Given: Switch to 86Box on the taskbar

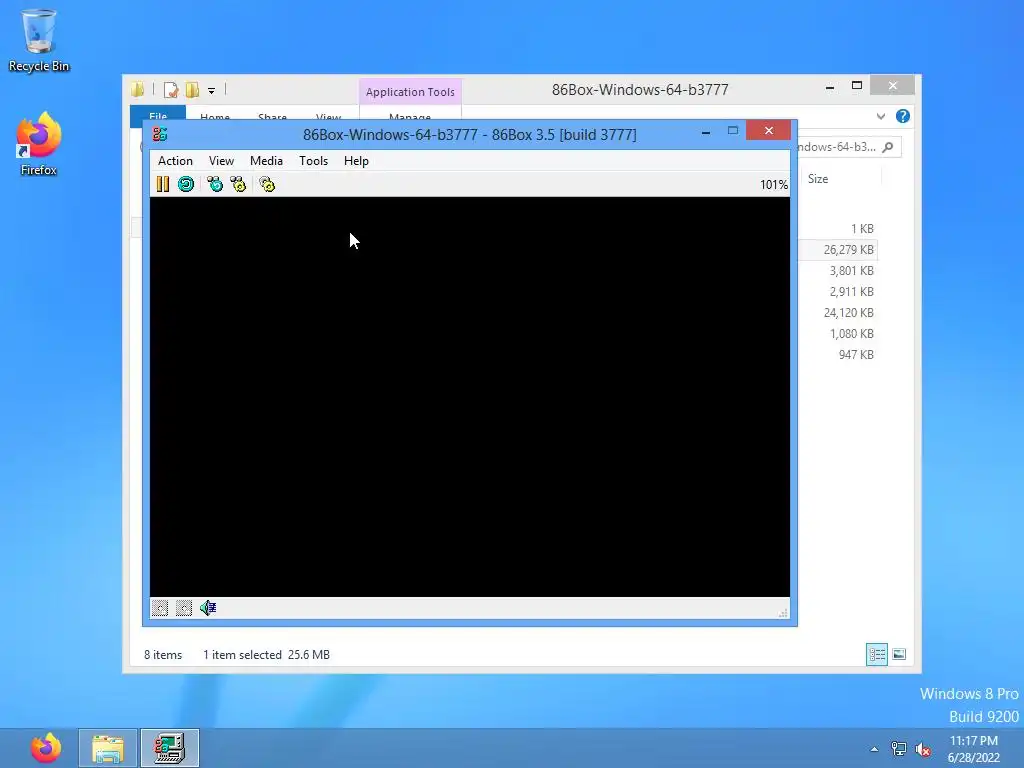Looking at the screenshot, I should pyautogui.click(x=170, y=748).
